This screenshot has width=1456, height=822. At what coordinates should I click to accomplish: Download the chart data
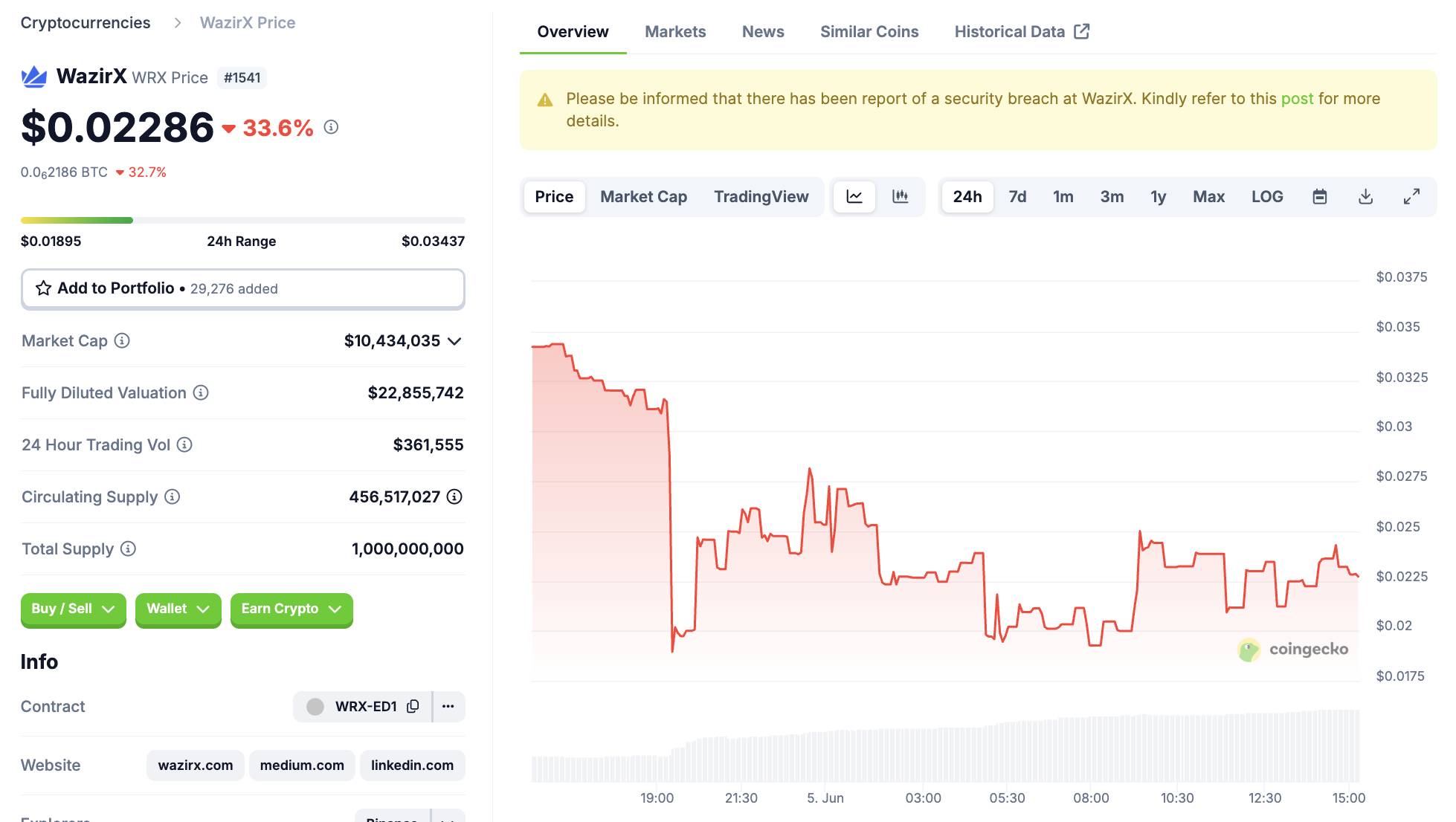[1365, 196]
